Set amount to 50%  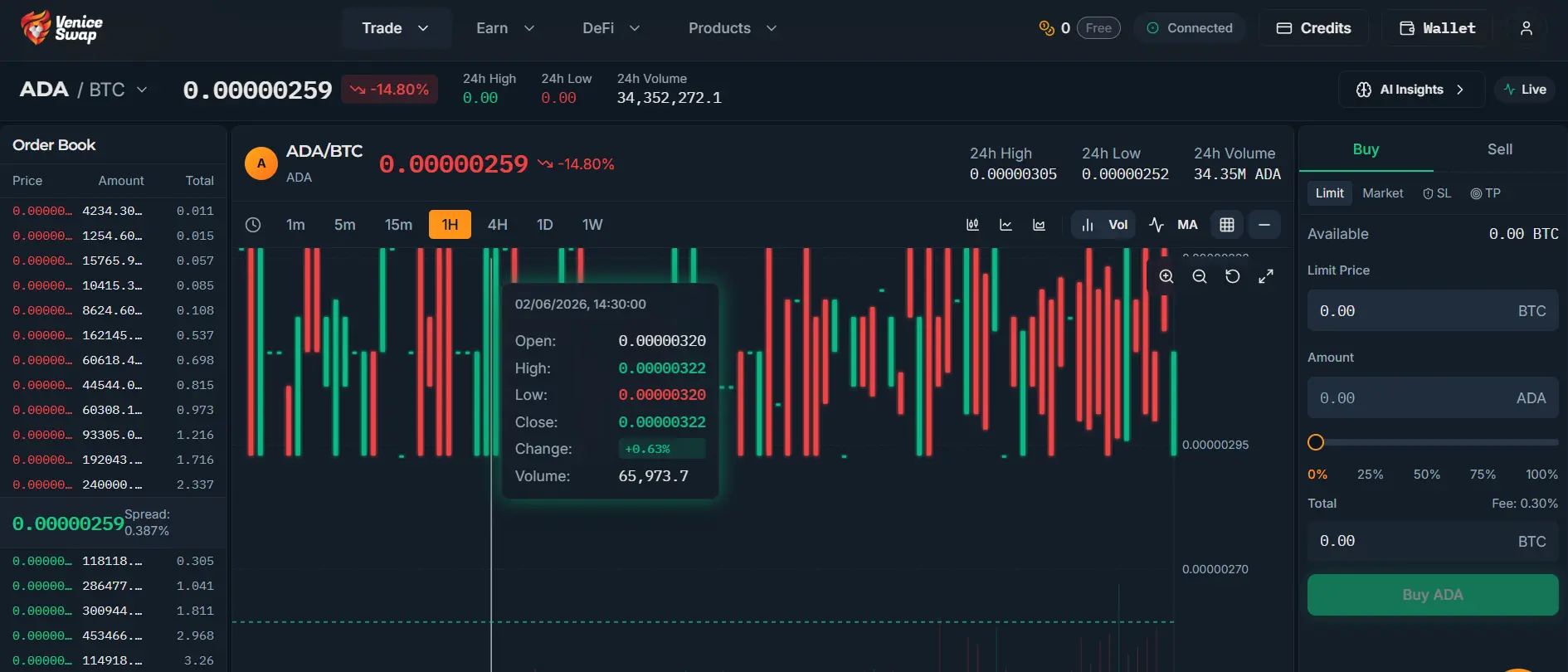pos(1427,475)
